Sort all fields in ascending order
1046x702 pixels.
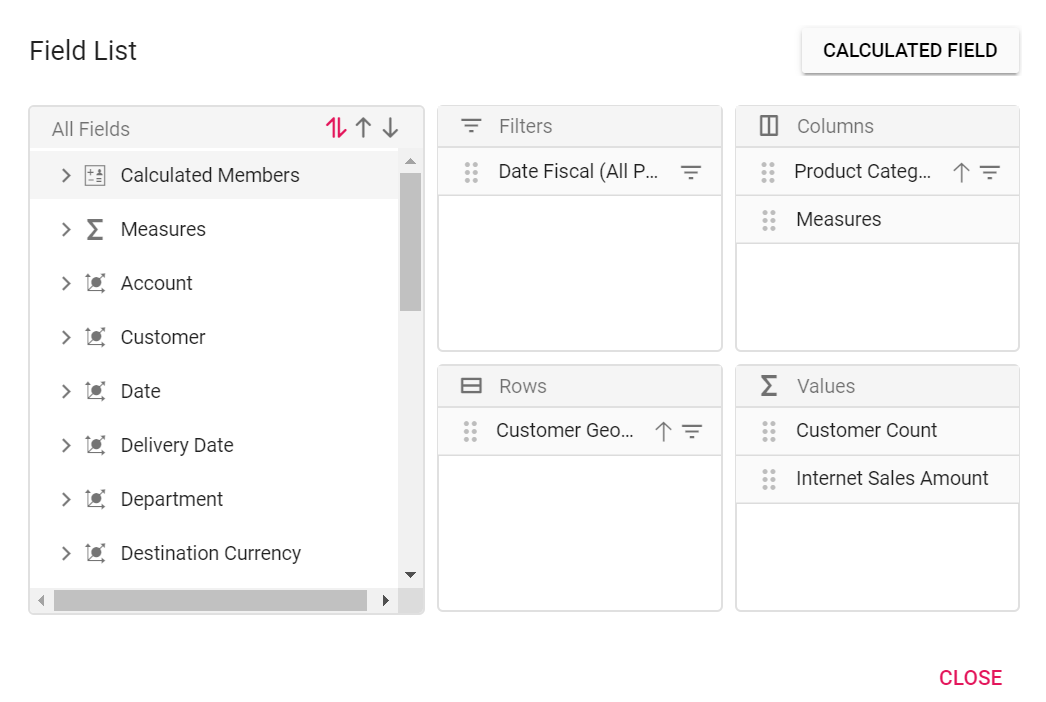[x=364, y=127]
